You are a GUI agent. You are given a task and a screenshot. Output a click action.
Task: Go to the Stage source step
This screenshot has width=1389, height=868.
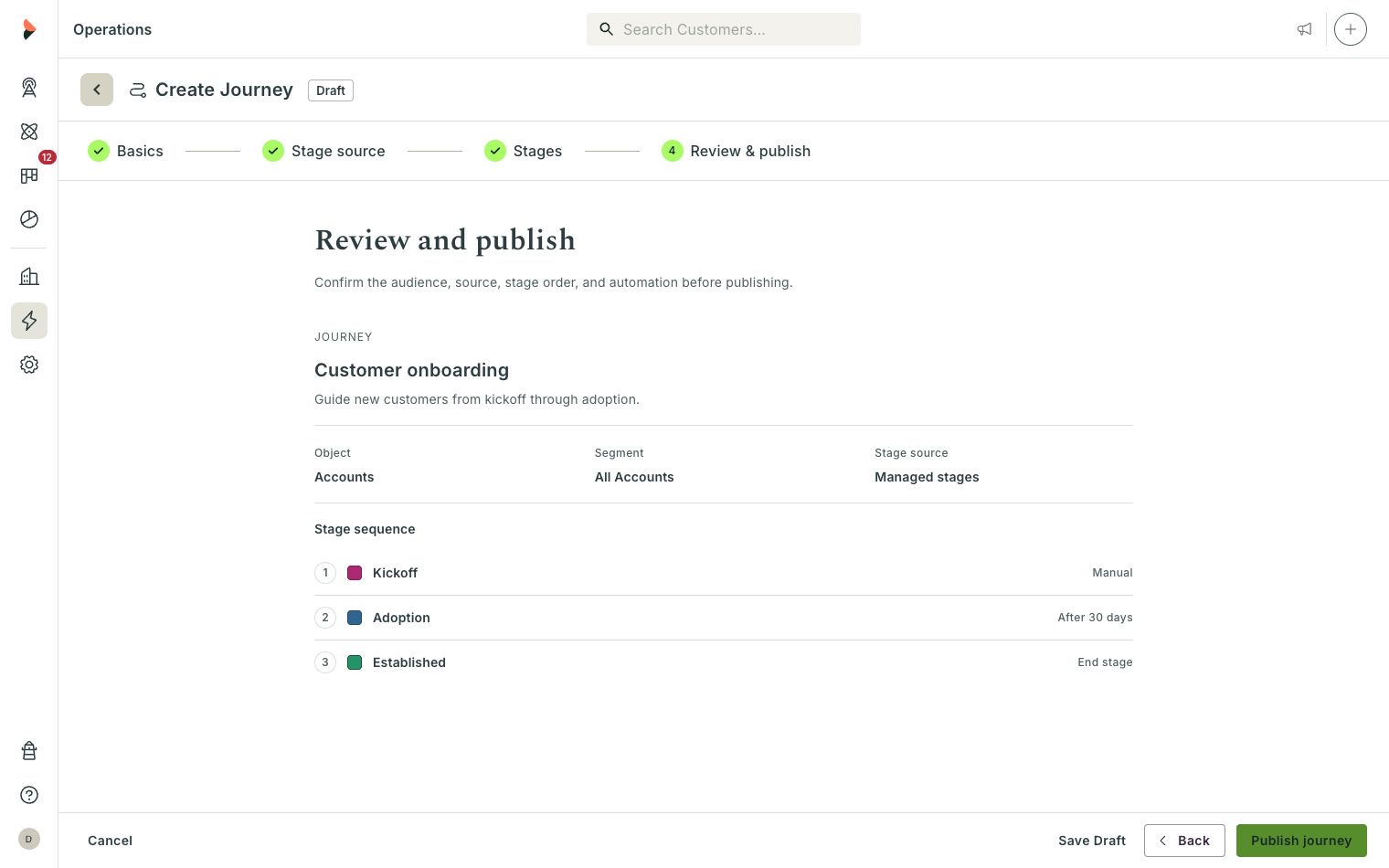pyautogui.click(x=323, y=151)
